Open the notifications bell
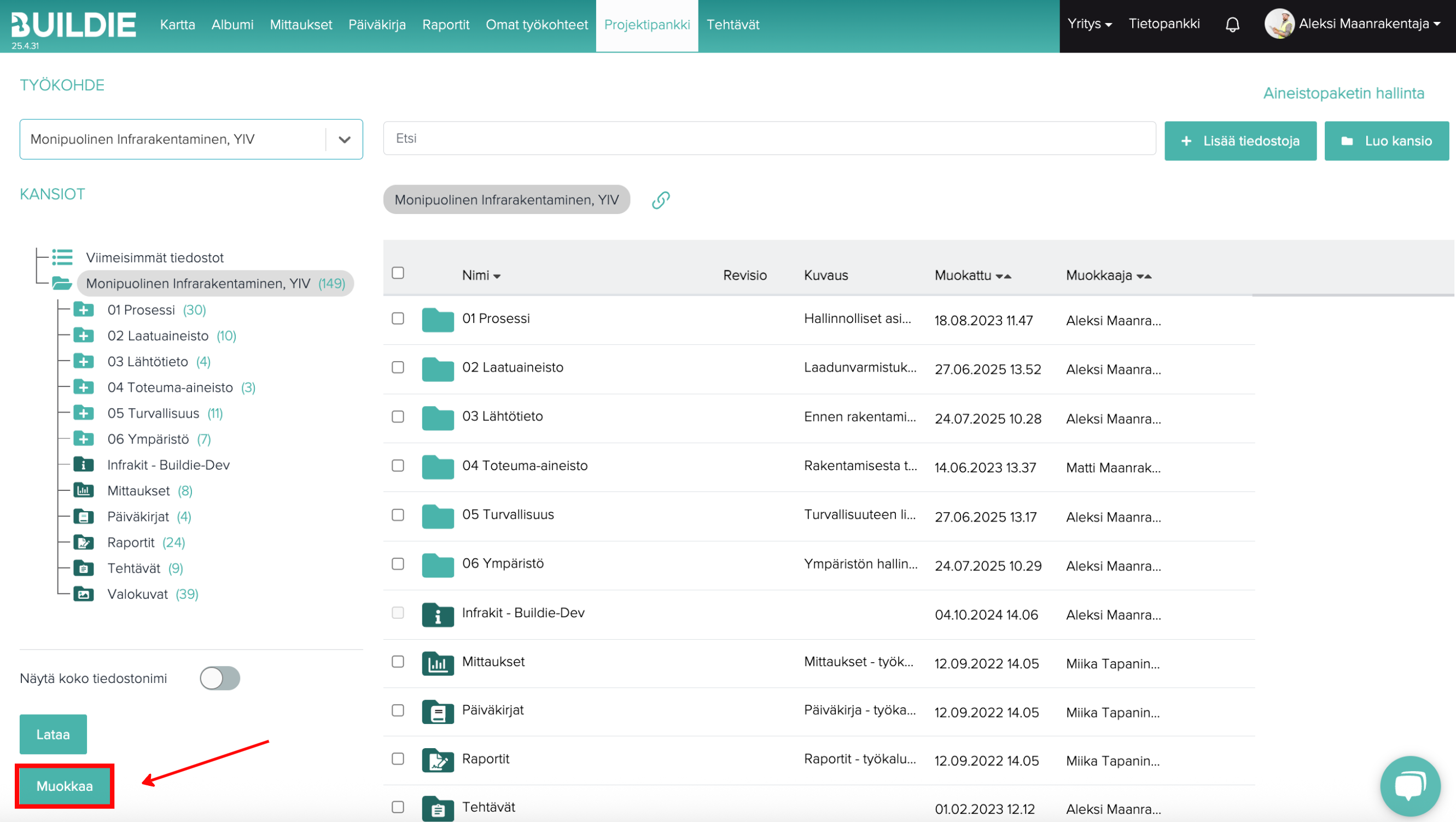This screenshot has width=1456, height=822. [x=1232, y=25]
